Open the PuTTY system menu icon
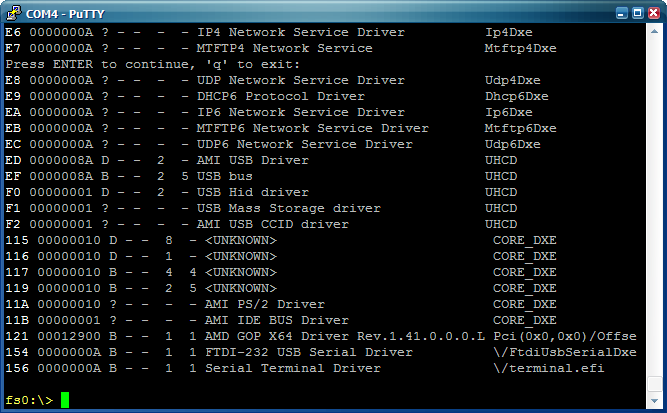667x413 pixels. pos(14,13)
